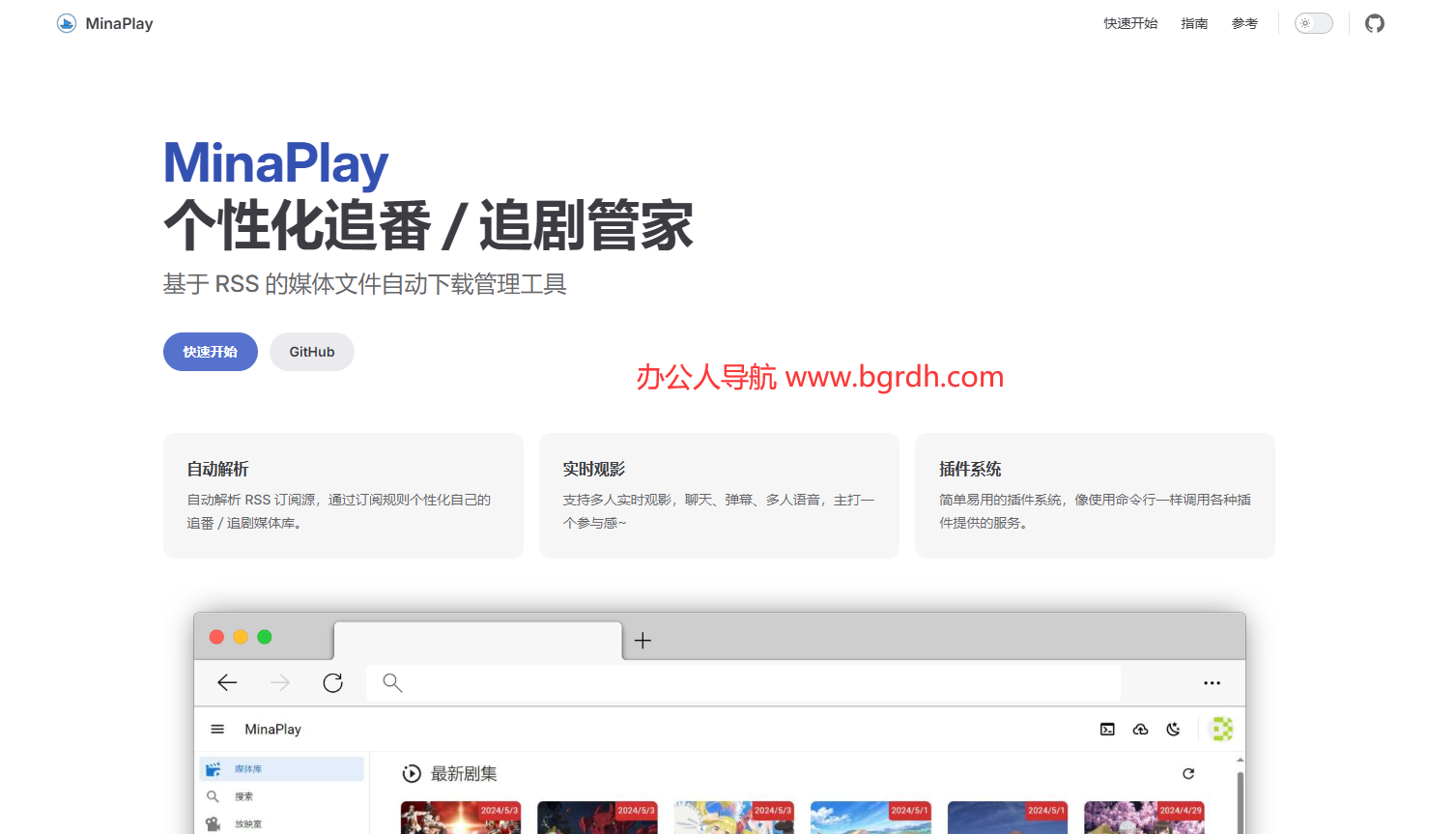
Task: Refresh 最新剧集 using the refresh icon
Action: [x=1188, y=773]
